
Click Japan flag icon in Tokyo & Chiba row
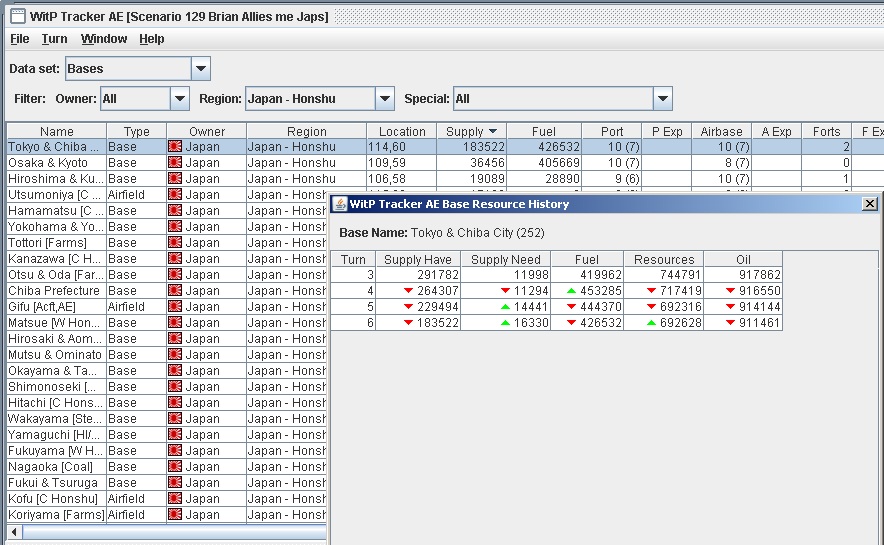[x=175, y=147]
